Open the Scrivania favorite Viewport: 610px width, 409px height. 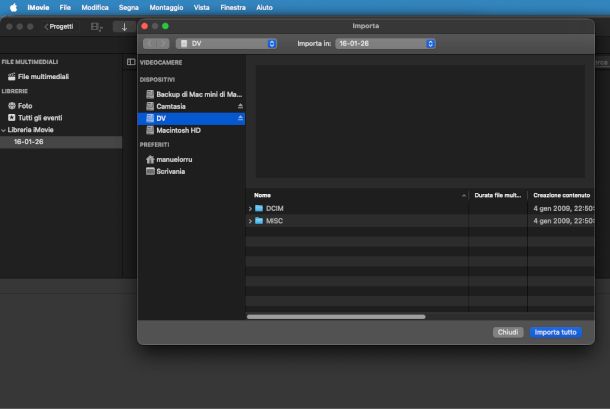[170, 172]
